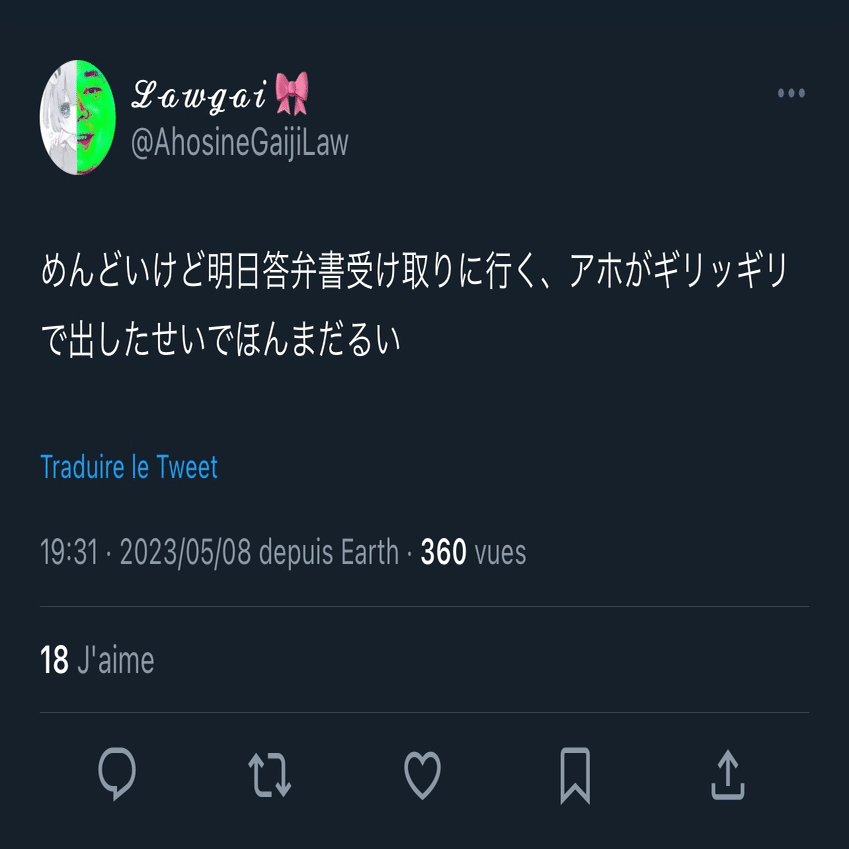The image size is (849, 849).
Task: Click the 2023/05/08 date
Action: (x=185, y=552)
